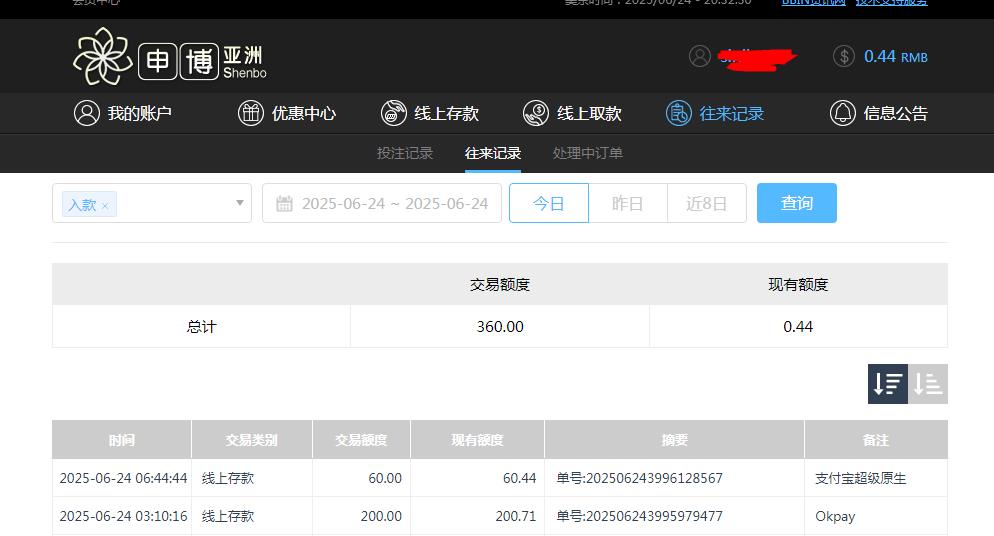Viewport: 994px width, 536px height.
Task: Open 优惠中心 menu
Action: click(287, 113)
